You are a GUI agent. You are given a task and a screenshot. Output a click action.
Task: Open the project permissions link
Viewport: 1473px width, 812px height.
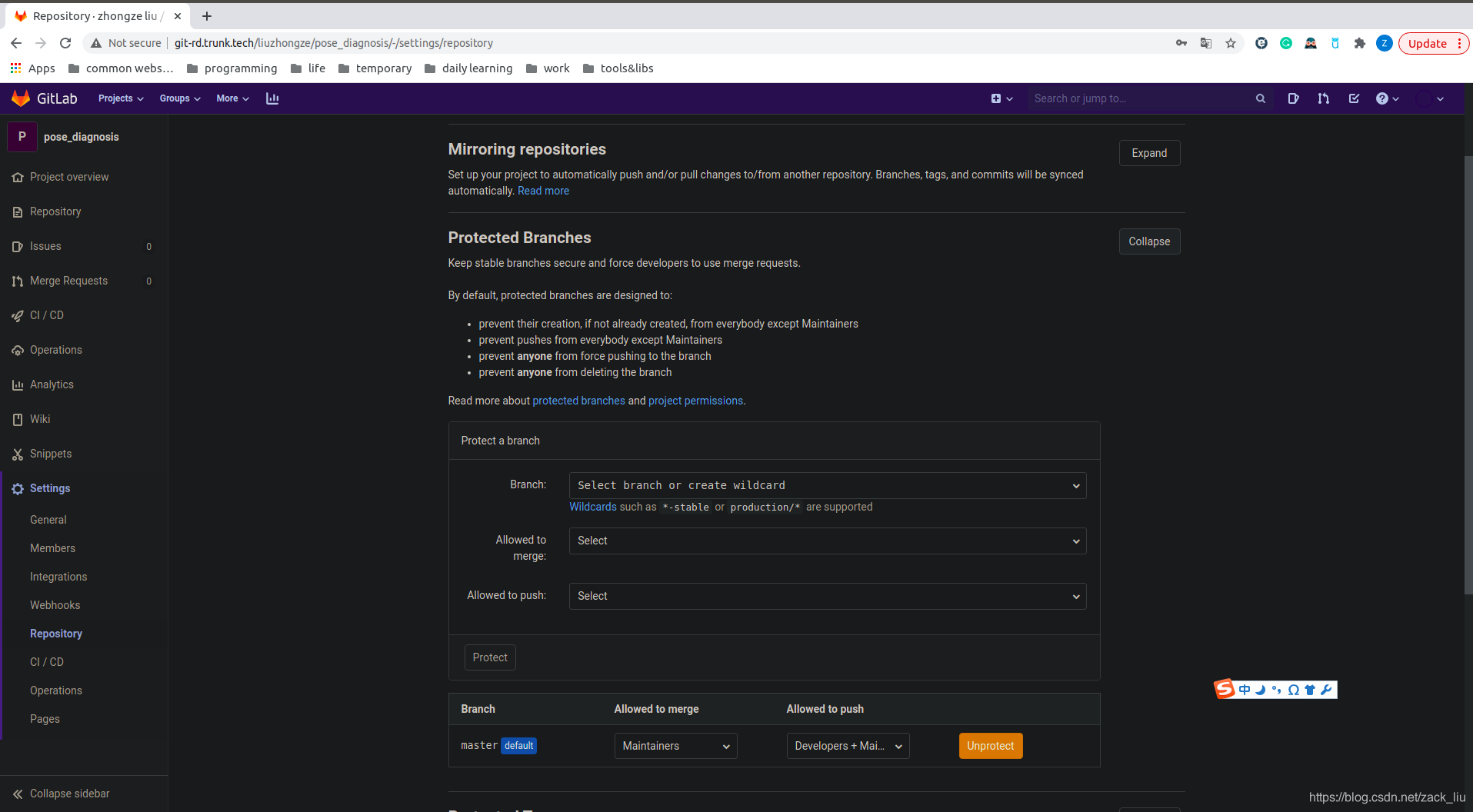tap(695, 401)
